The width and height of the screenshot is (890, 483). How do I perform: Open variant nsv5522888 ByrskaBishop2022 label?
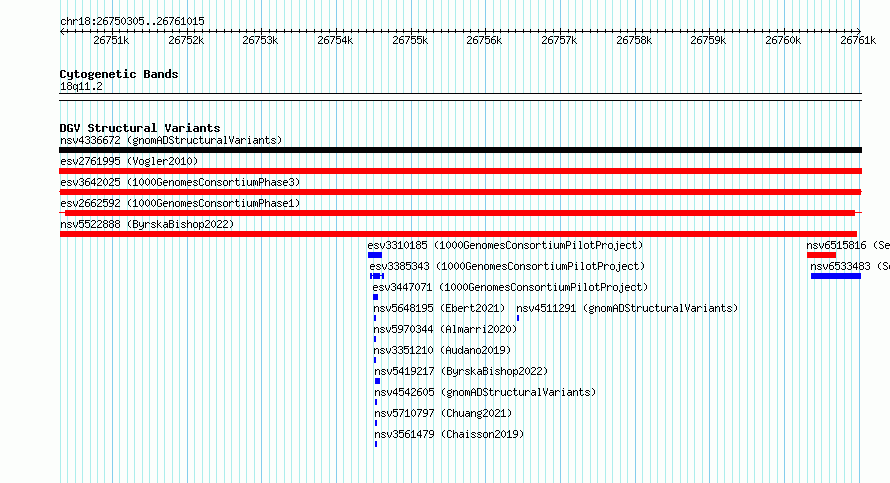(x=147, y=224)
